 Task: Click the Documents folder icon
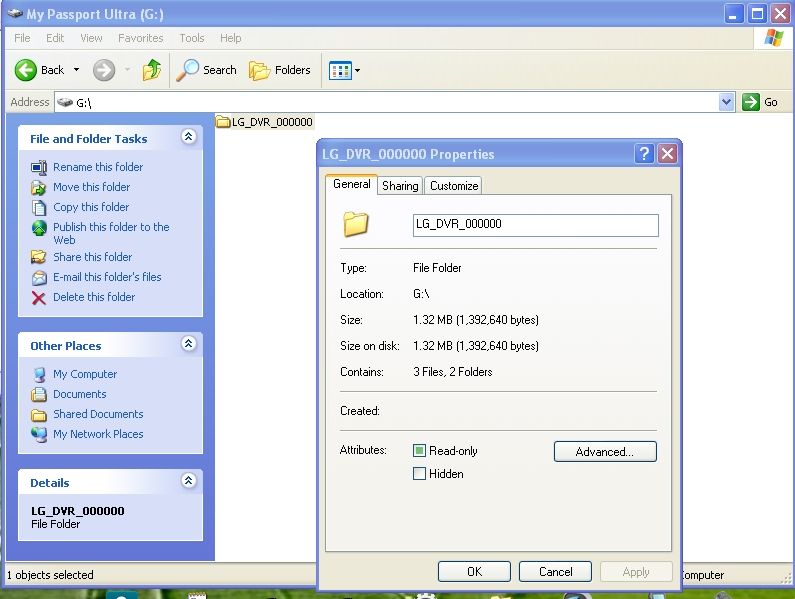point(39,394)
